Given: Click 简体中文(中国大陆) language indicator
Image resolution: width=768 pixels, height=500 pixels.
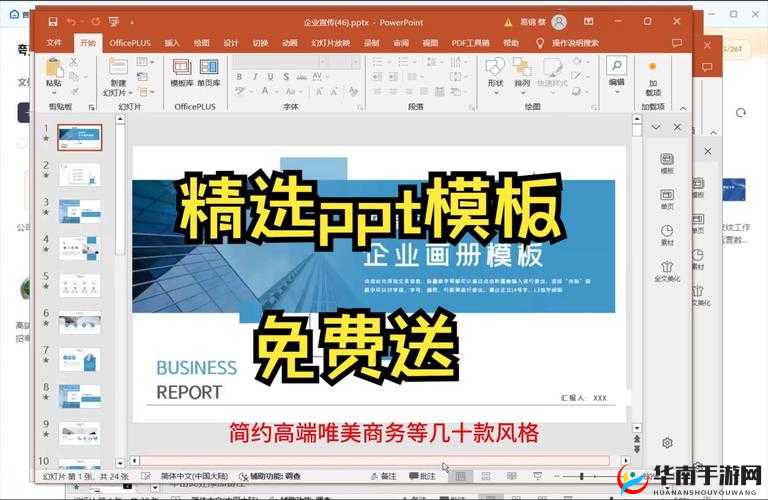Looking at the screenshot, I should (194, 476).
